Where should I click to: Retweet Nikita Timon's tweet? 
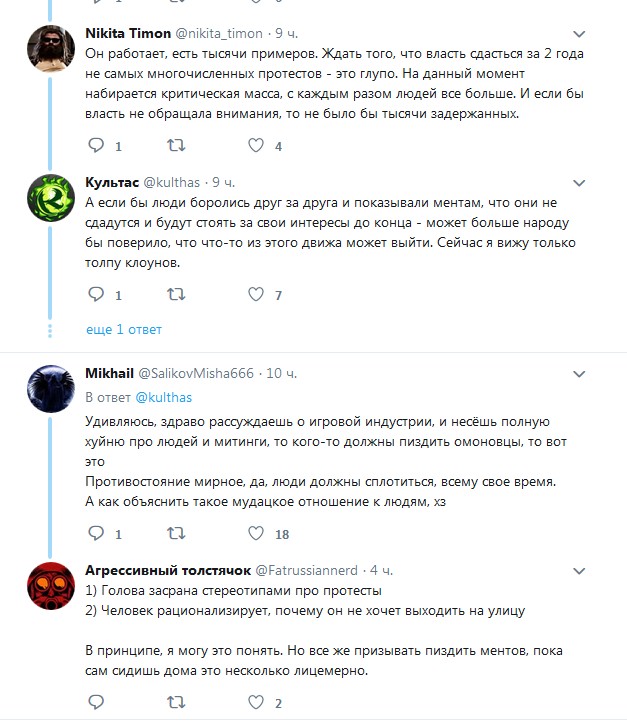[x=175, y=146]
